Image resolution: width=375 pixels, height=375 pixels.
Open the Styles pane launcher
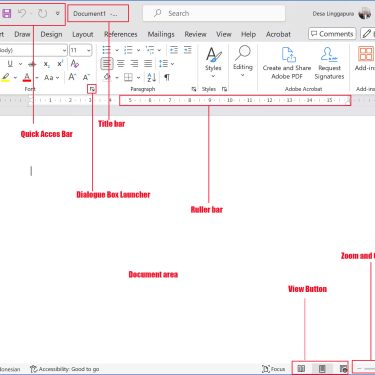click(x=224, y=89)
